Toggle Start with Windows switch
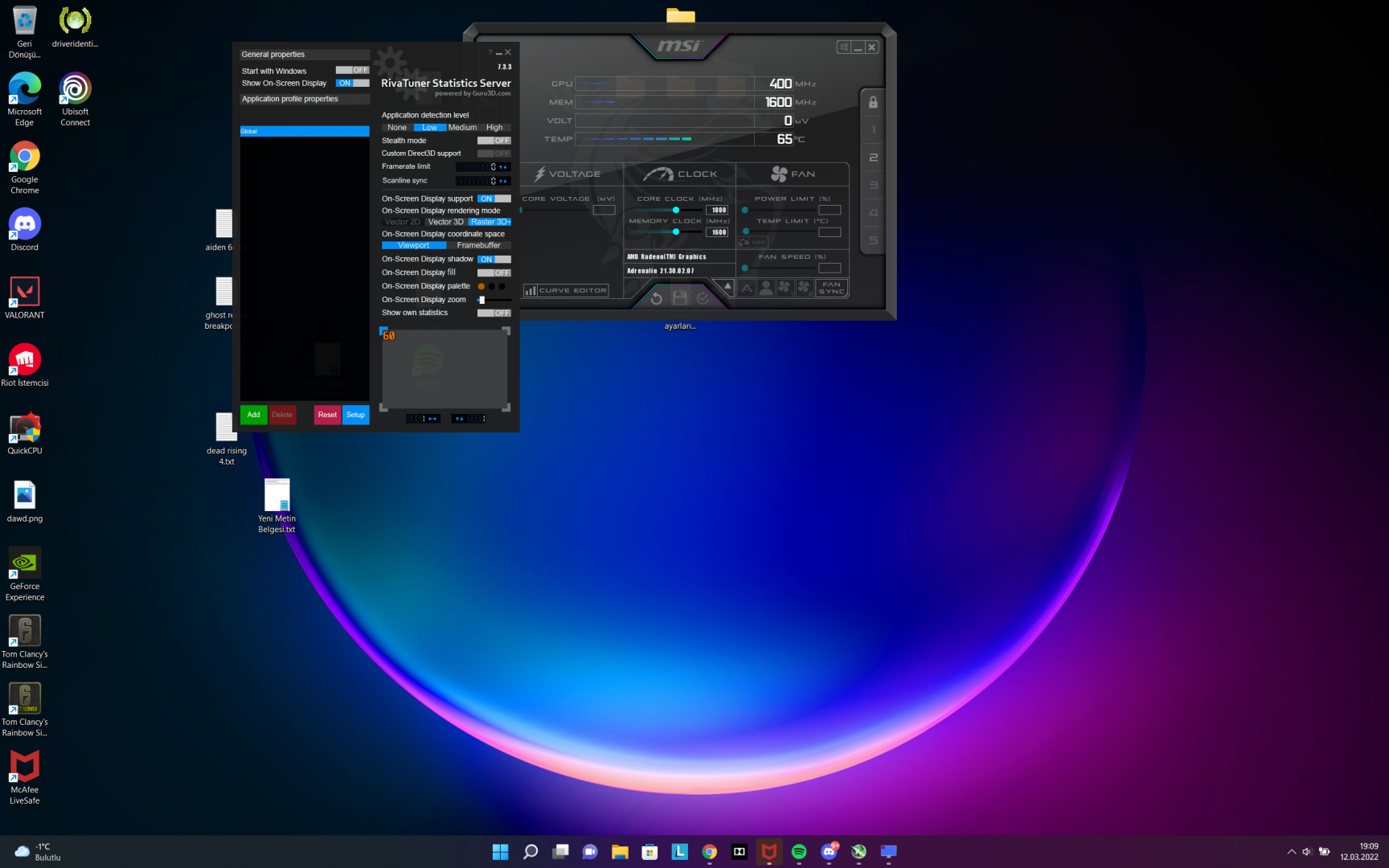 tap(352, 71)
